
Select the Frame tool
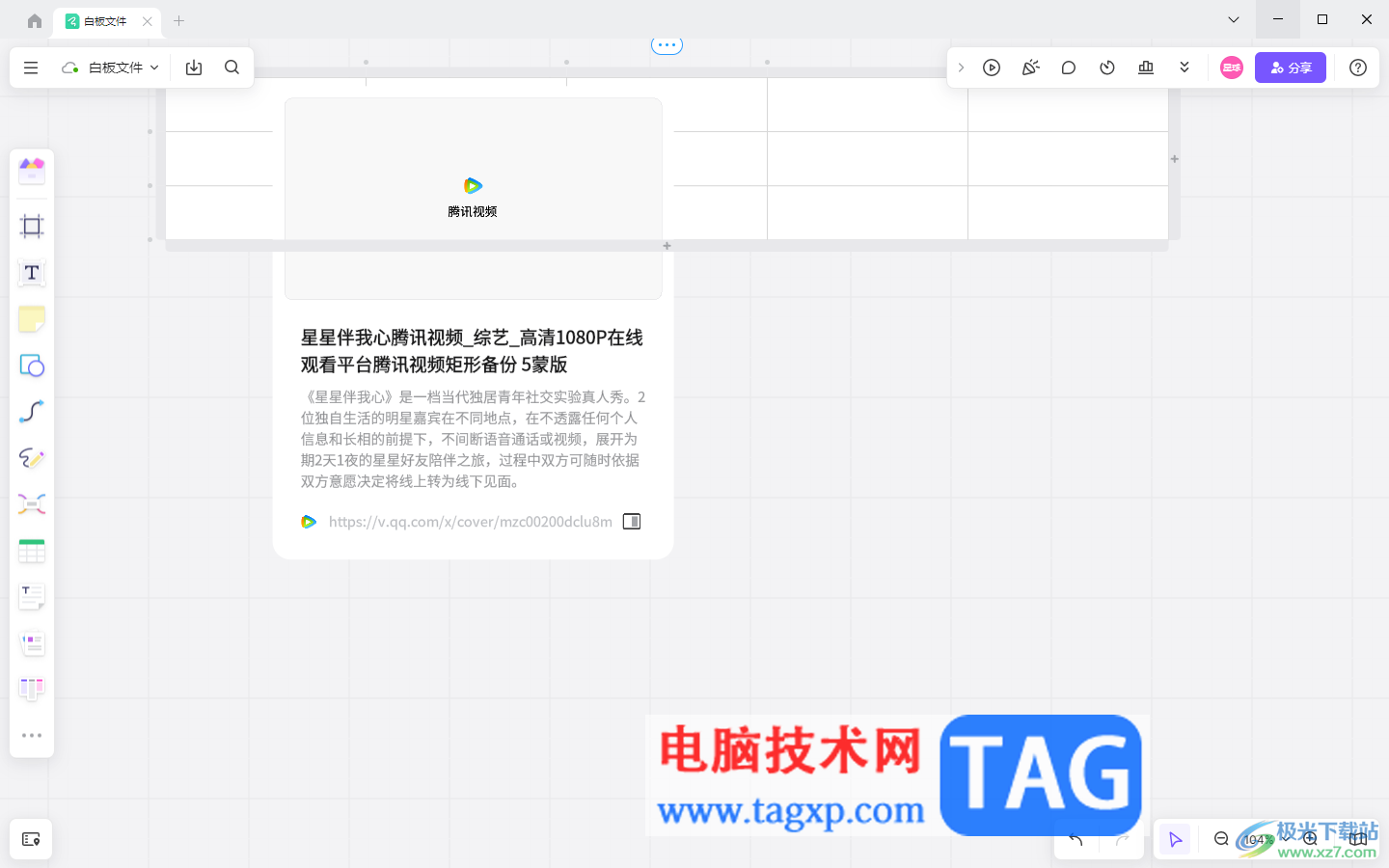(x=32, y=227)
